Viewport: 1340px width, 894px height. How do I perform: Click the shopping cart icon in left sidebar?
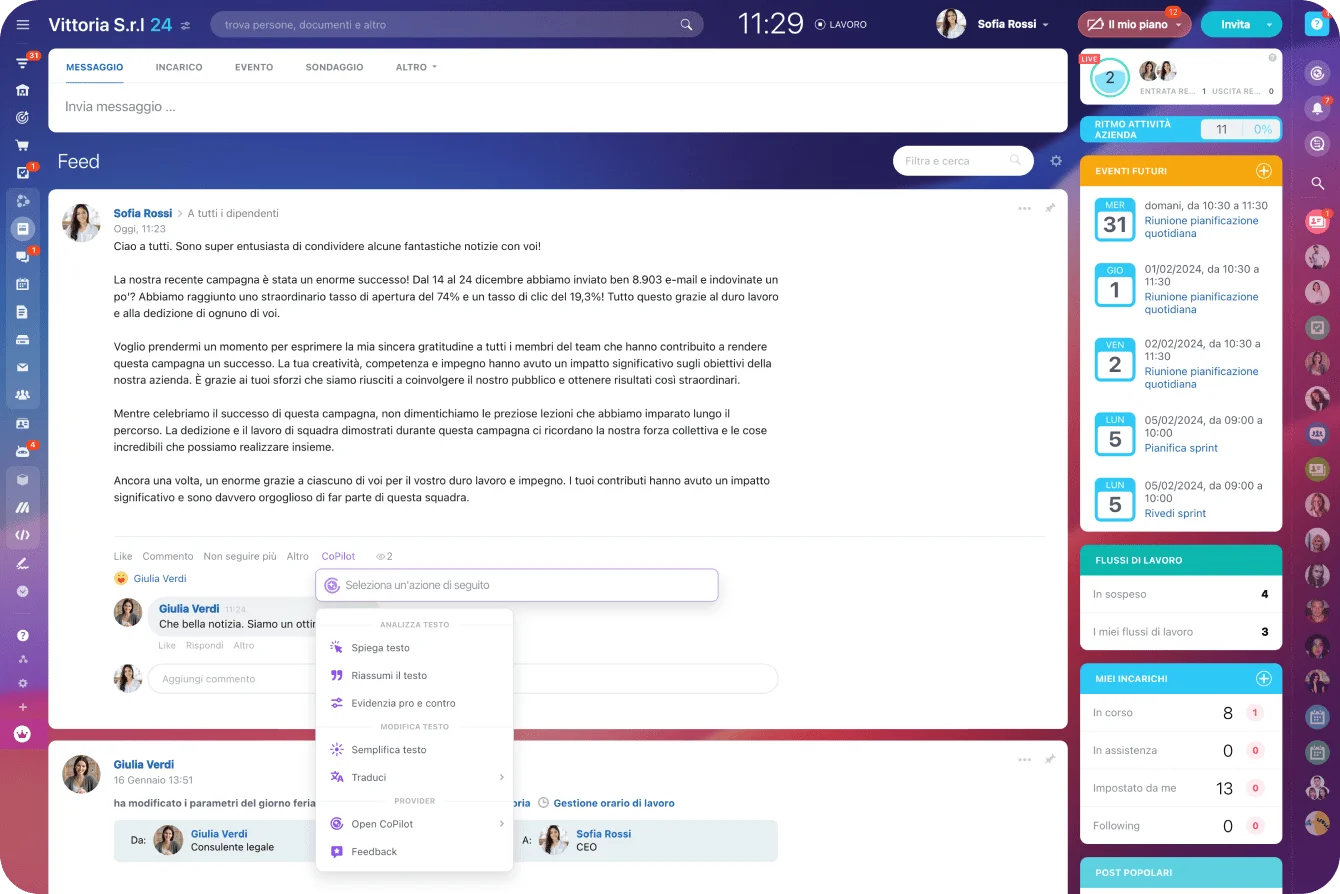[x=22, y=145]
